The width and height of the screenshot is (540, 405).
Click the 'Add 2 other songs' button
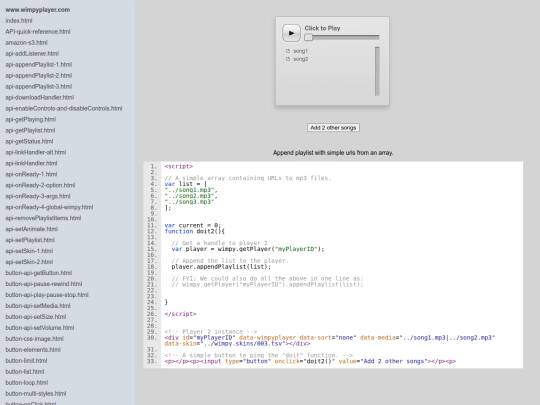333,128
